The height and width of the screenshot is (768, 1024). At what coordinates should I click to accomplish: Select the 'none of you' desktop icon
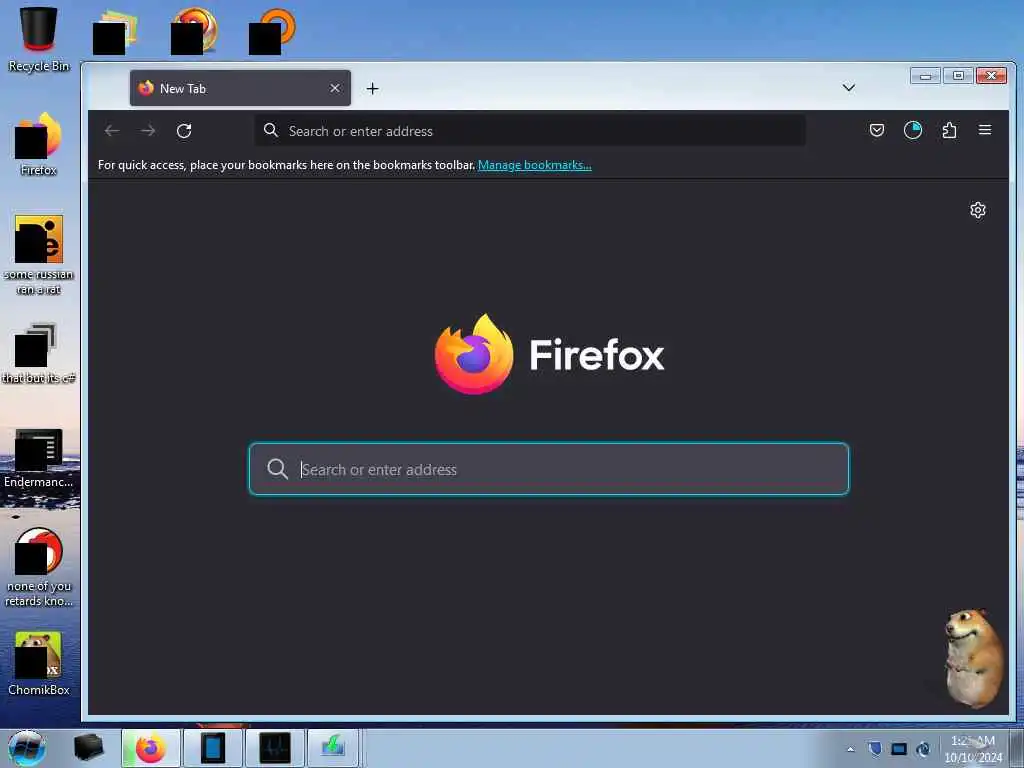tap(39, 567)
